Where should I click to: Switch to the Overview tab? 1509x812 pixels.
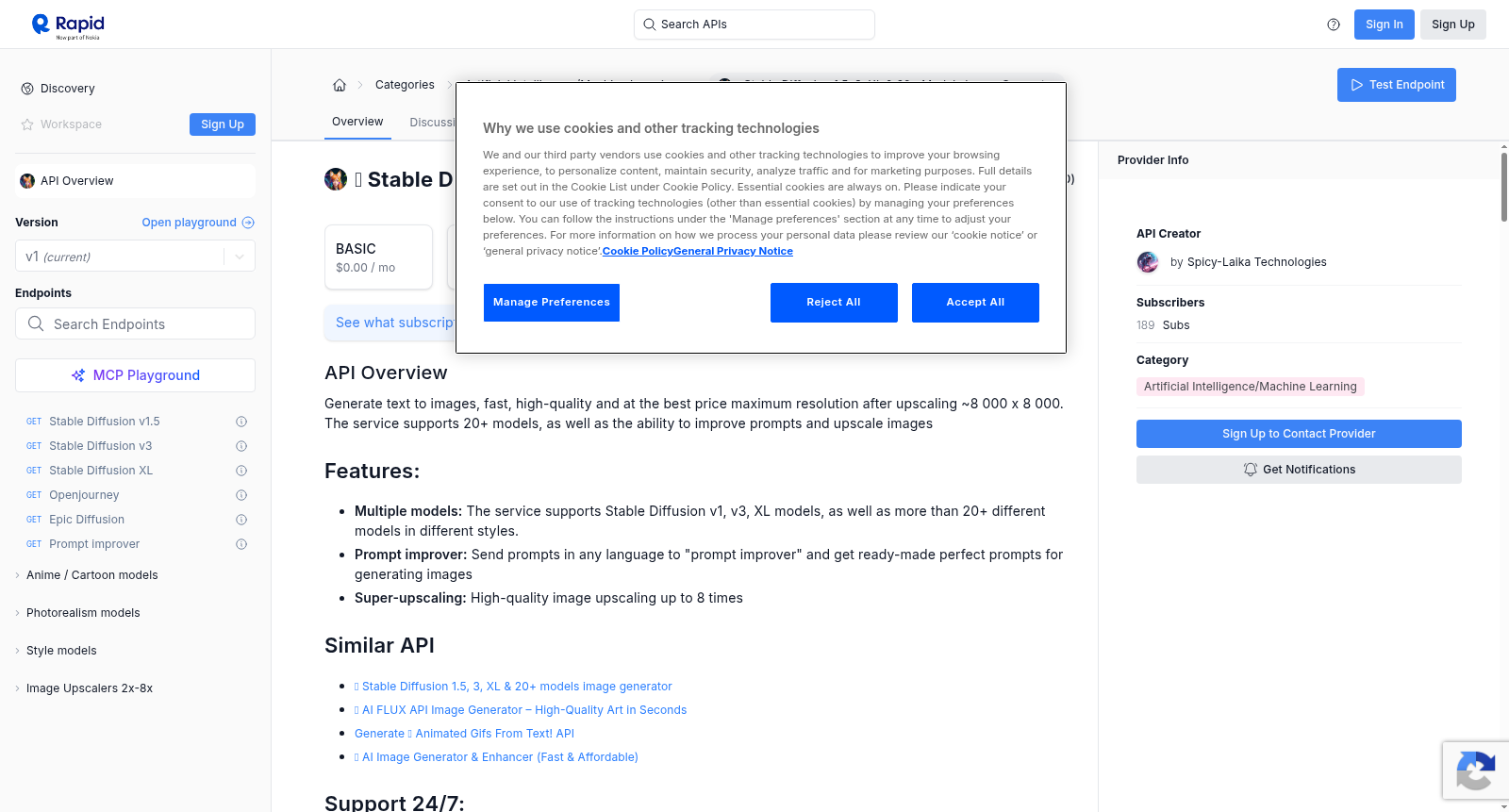click(x=357, y=122)
